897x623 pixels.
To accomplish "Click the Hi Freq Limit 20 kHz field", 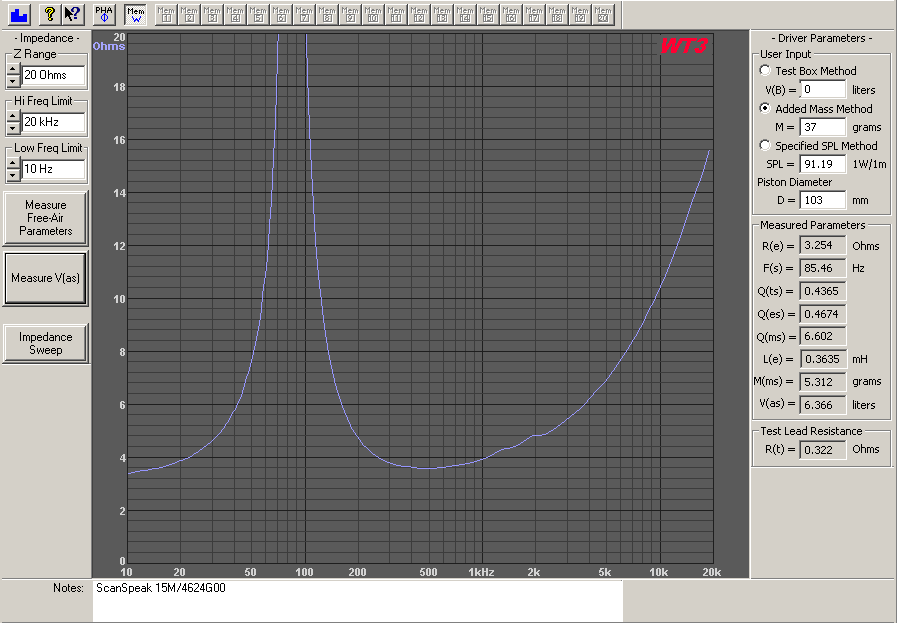I will (53, 122).
